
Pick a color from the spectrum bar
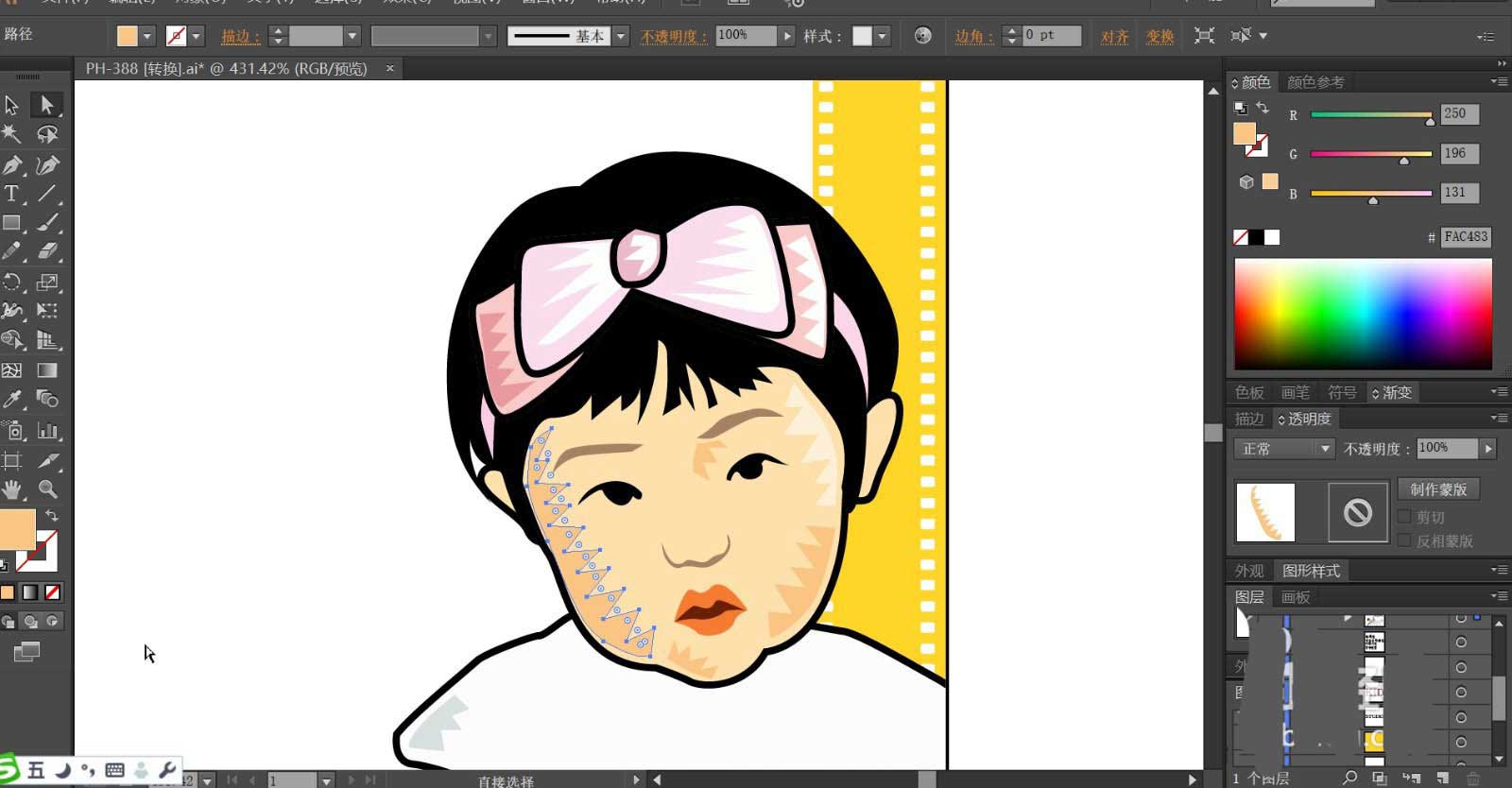(x=1363, y=314)
